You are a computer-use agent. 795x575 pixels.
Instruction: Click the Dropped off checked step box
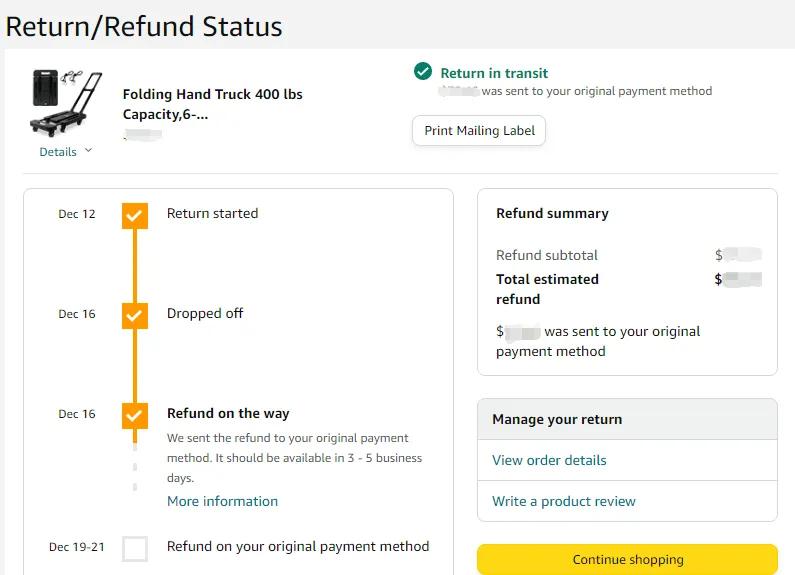click(x=135, y=315)
